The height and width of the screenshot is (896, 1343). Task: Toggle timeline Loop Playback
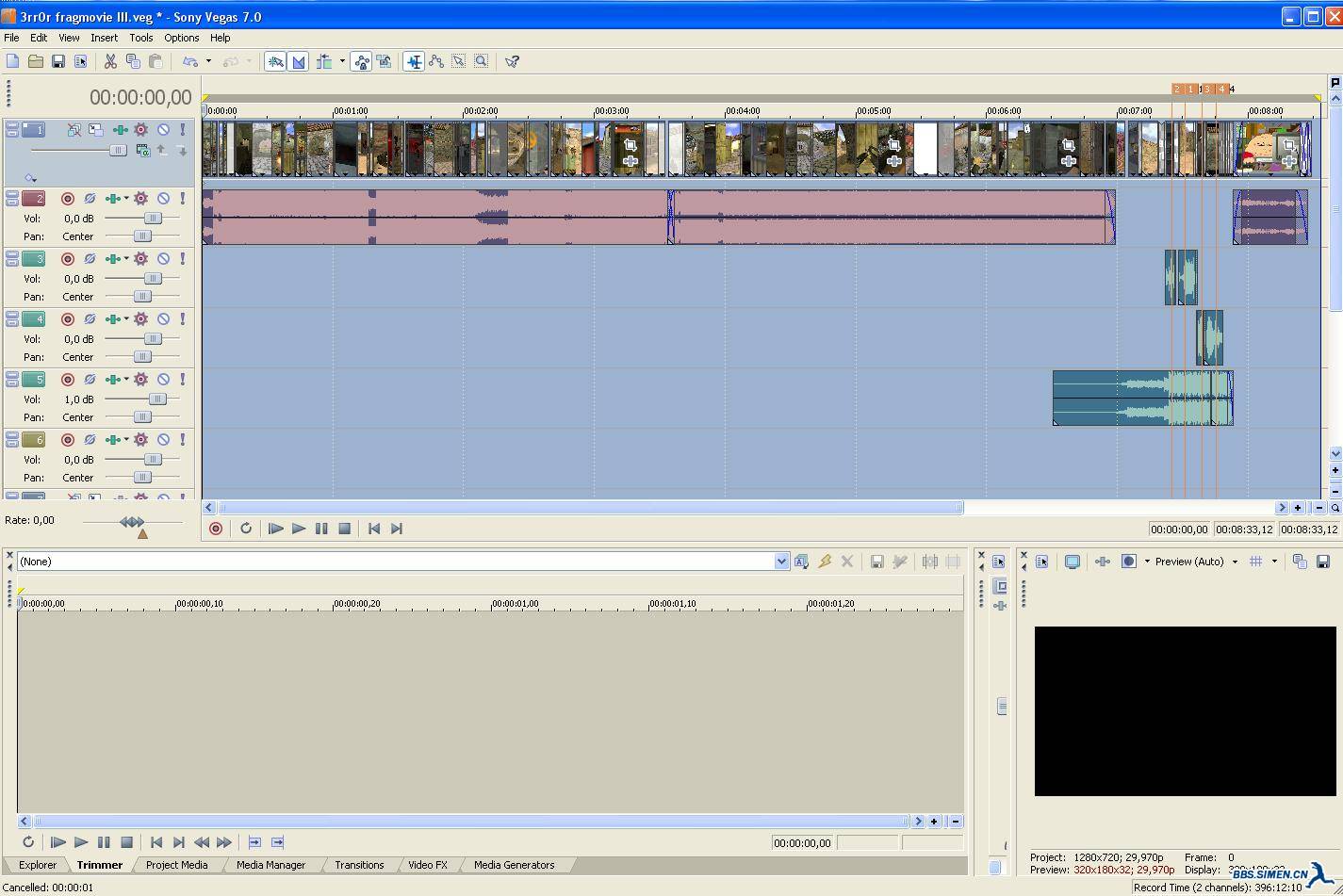pos(246,529)
